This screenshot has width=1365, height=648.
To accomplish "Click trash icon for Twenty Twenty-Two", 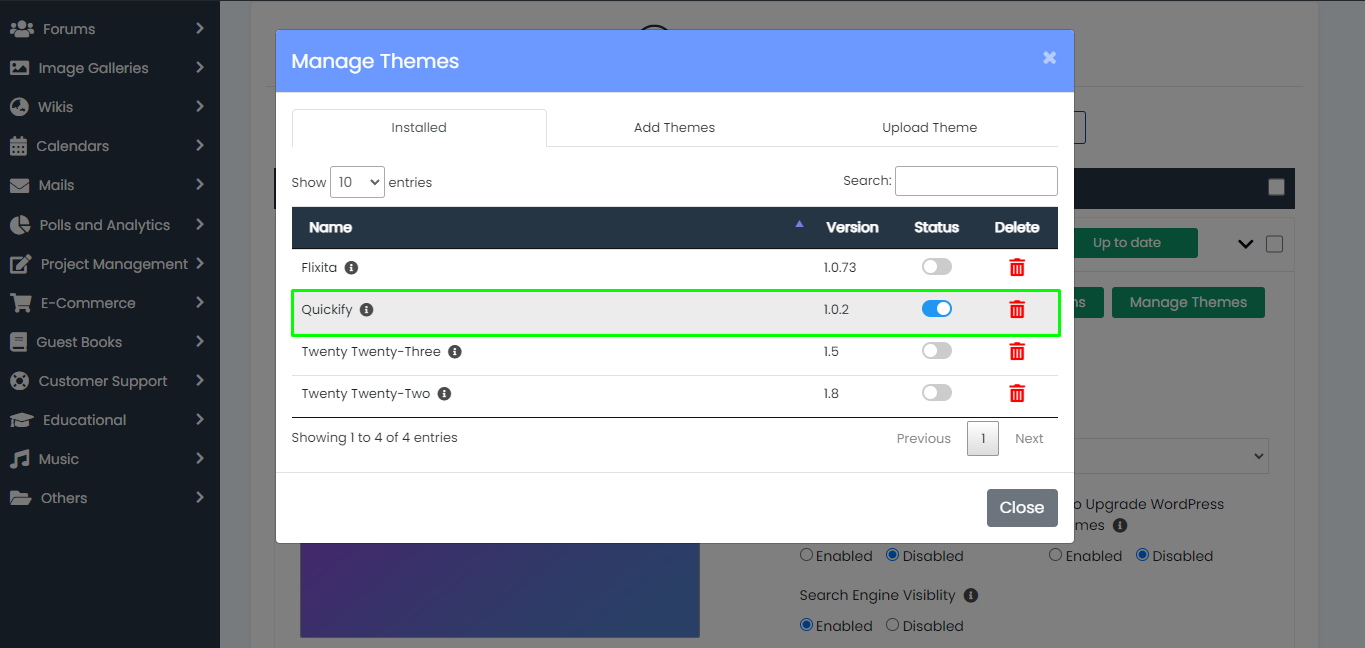I will (1017, 393).
